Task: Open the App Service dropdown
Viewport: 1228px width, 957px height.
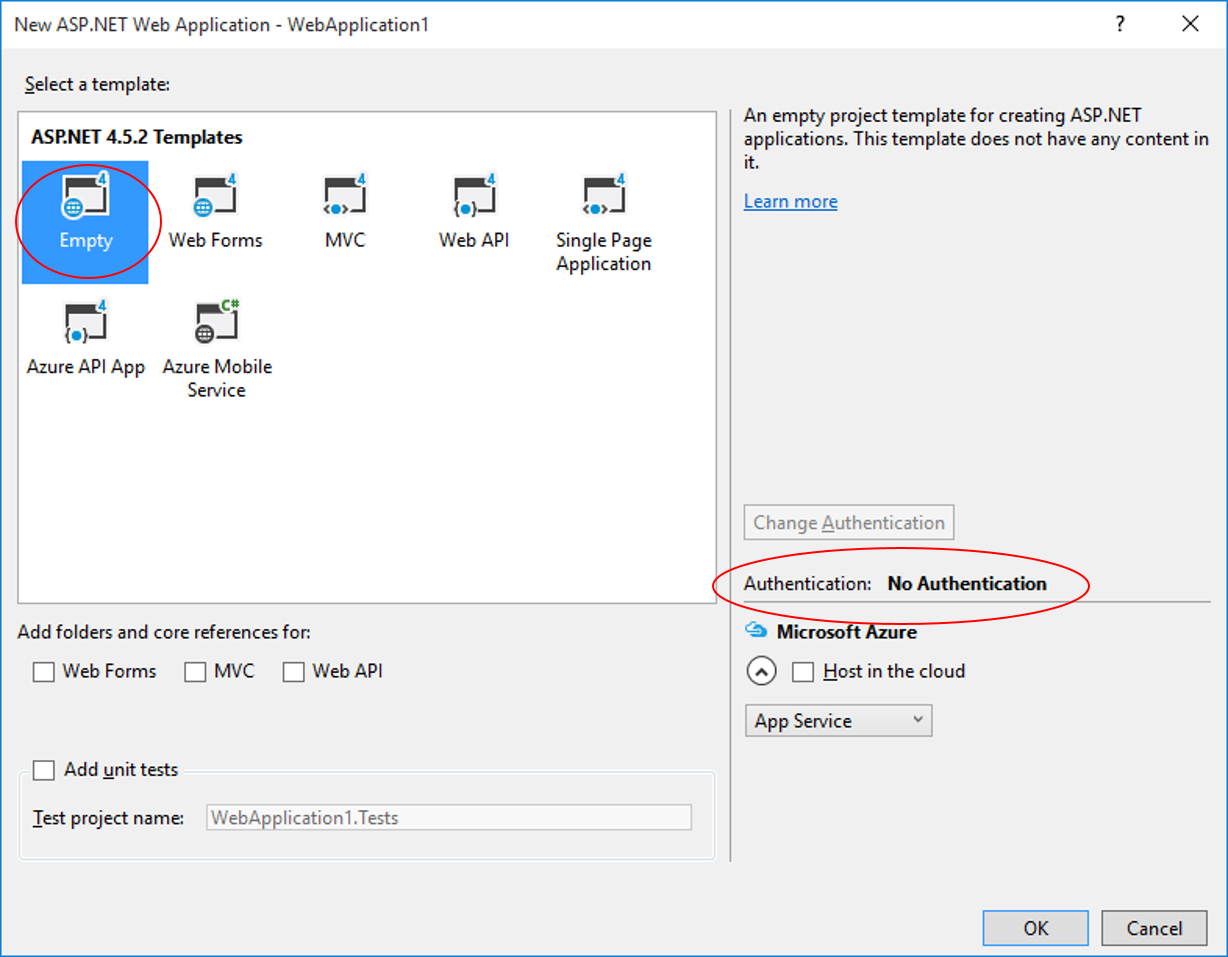Action: 838,720
